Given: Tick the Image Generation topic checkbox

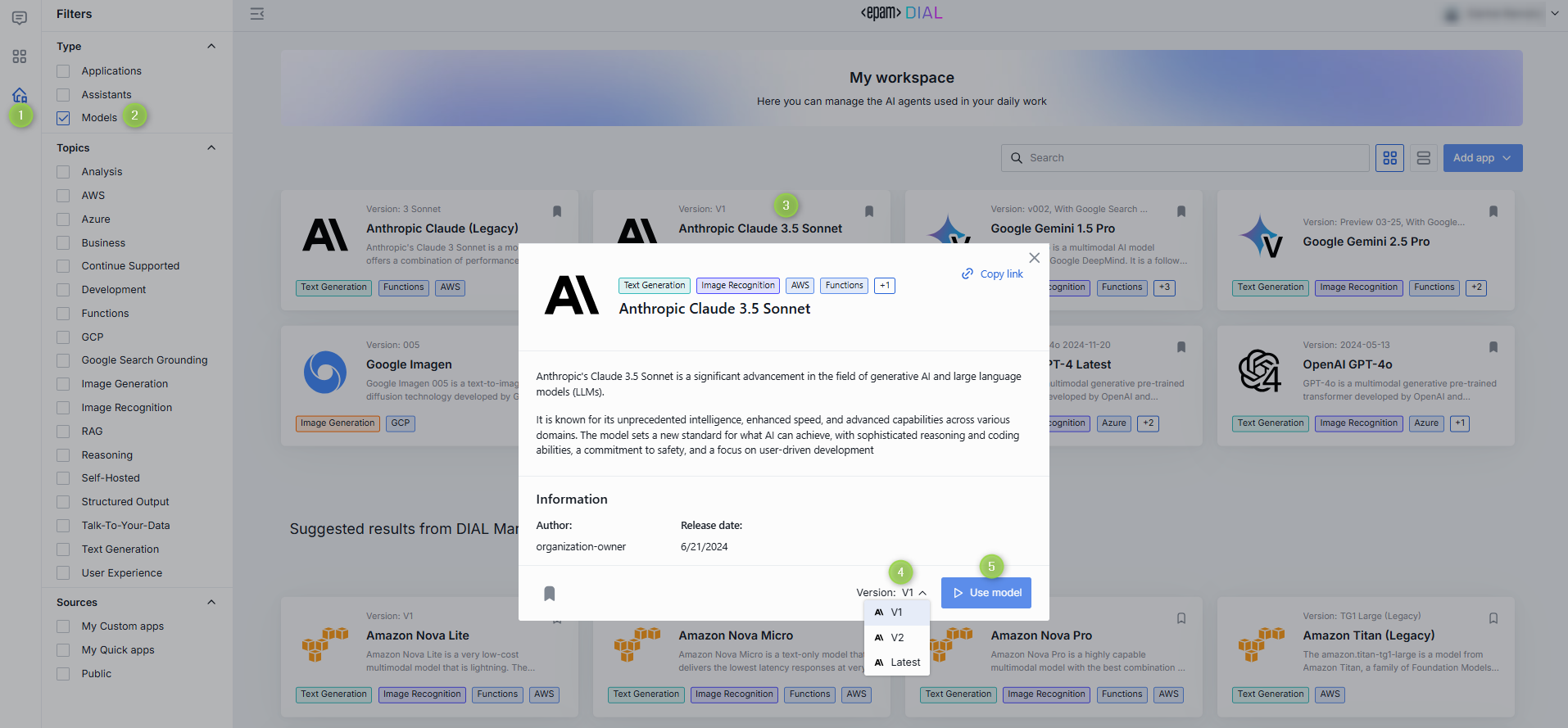Looking at the screenshot, I should (63, 384).
